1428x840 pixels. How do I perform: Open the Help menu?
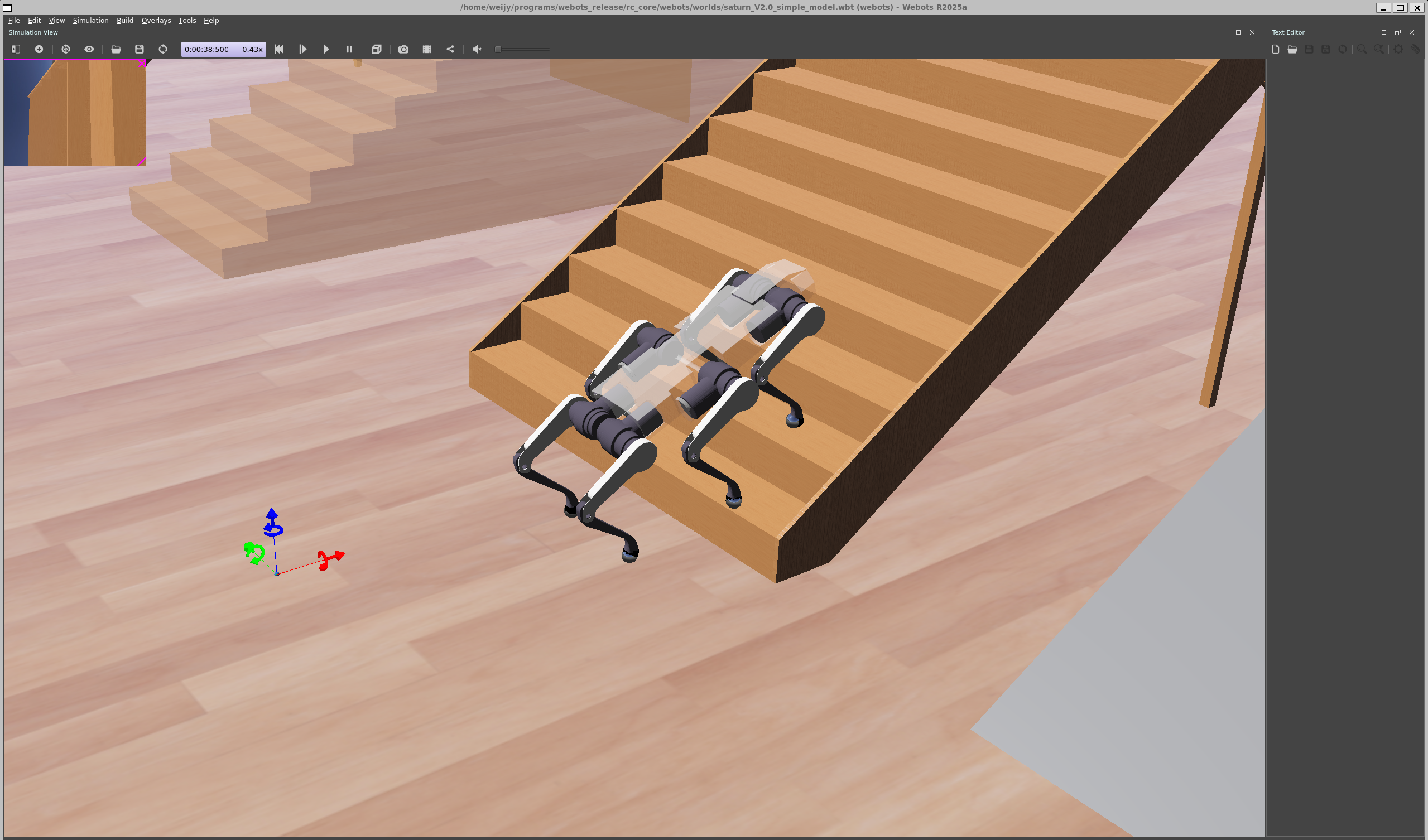pyautogui.click(x=211, y=21)
